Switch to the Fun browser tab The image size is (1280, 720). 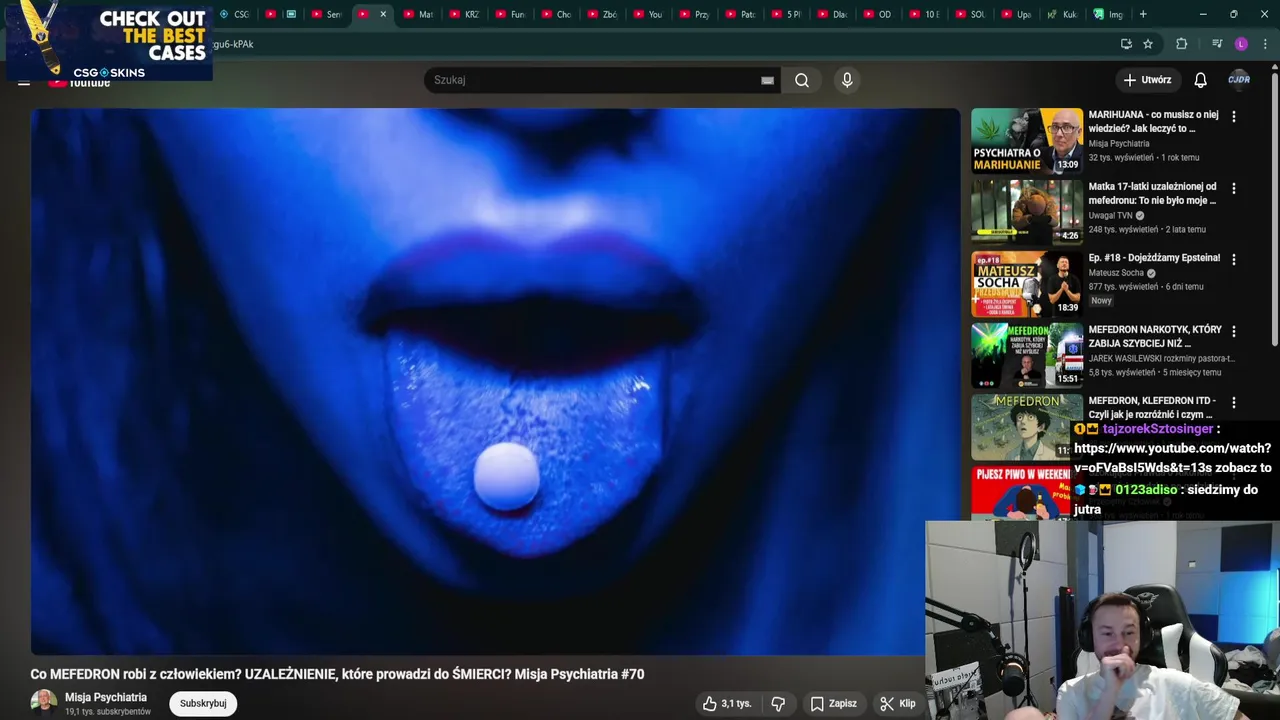(x=510, y=14)
